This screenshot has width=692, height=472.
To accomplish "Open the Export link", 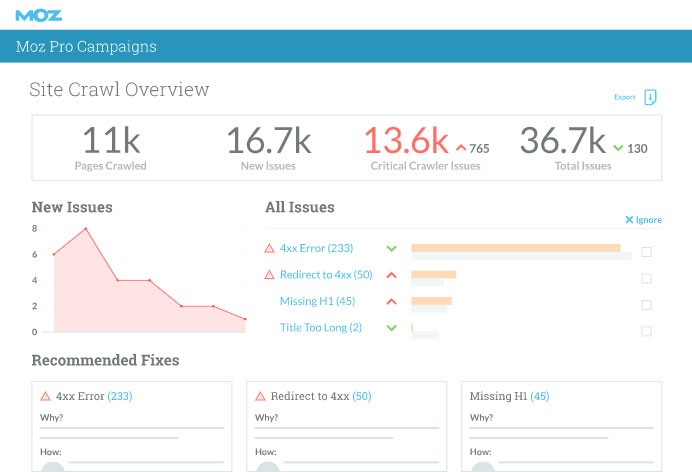I will tap(624, 97).
